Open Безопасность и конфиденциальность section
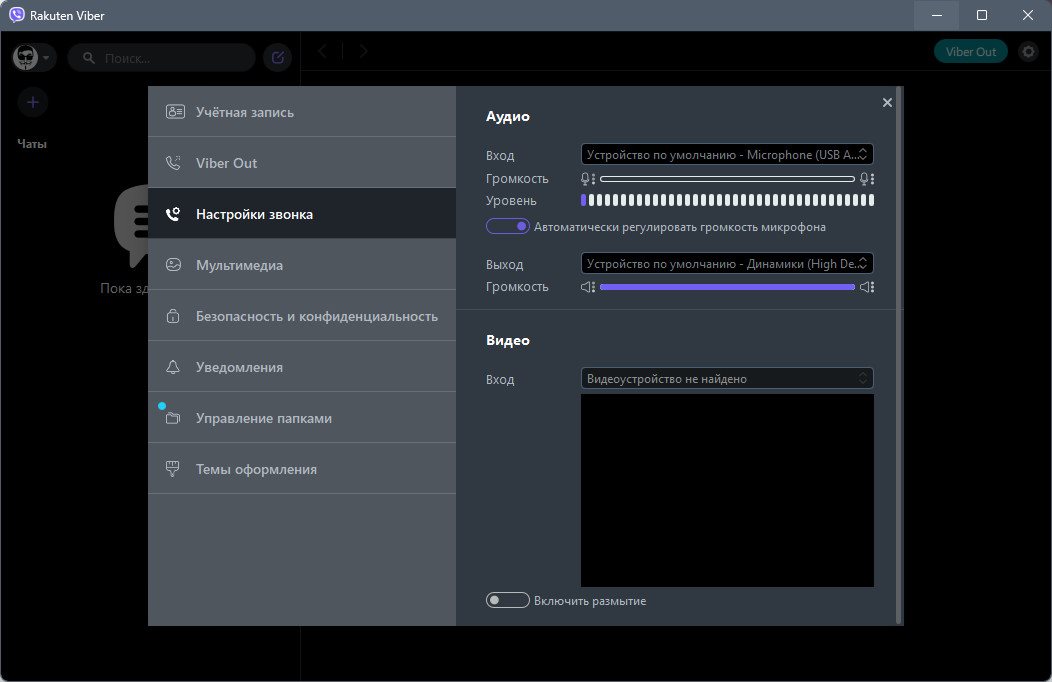The height and width of the screenshot is (682, 1052). tap(302, 315)
